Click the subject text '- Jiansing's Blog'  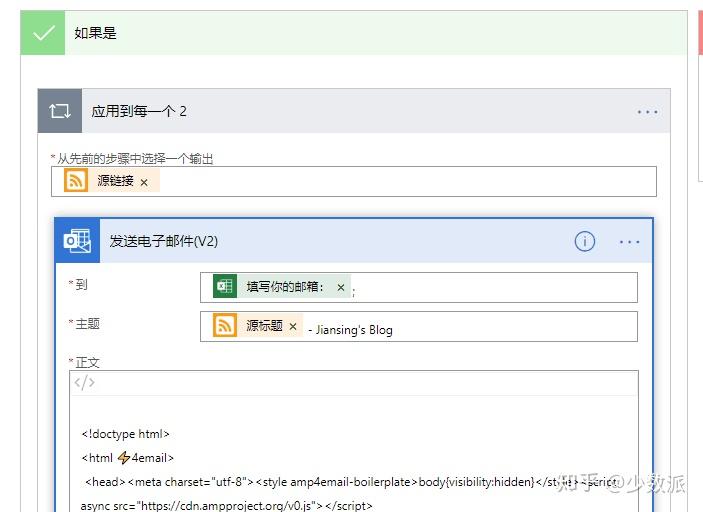pos(350,330)
